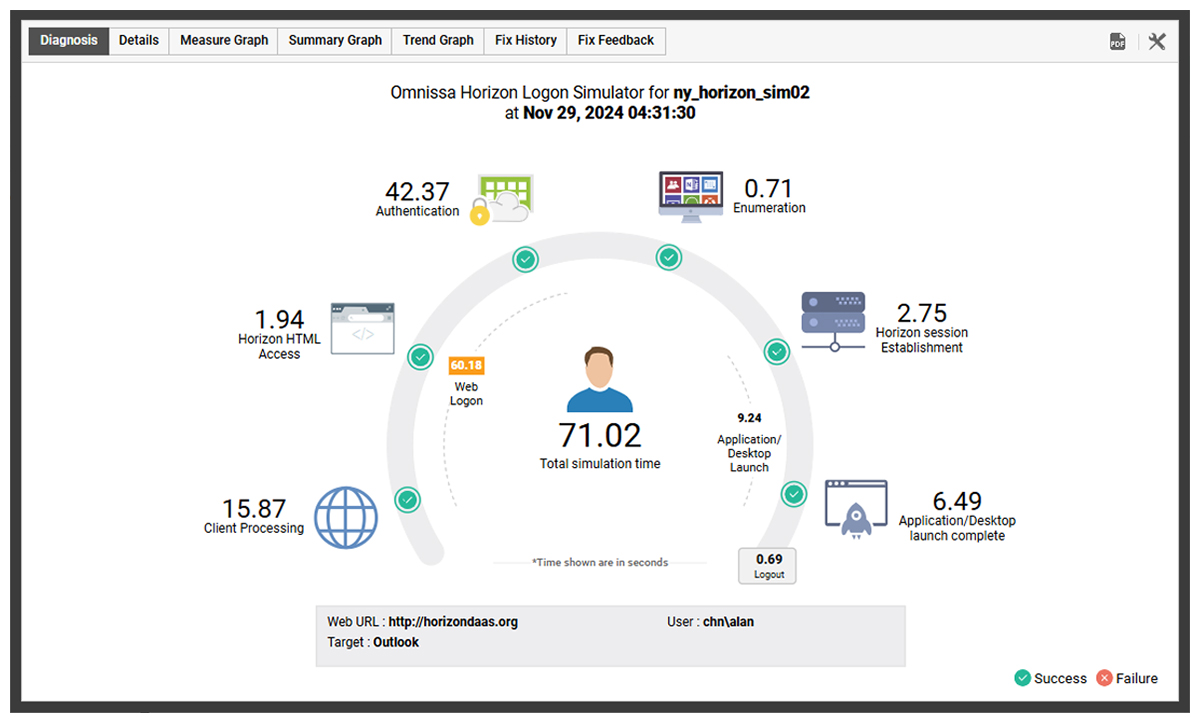Click the 6.49 launch complete value
Image resolution: width=1200 pixels, height=723 pixels.
[957, 501]
